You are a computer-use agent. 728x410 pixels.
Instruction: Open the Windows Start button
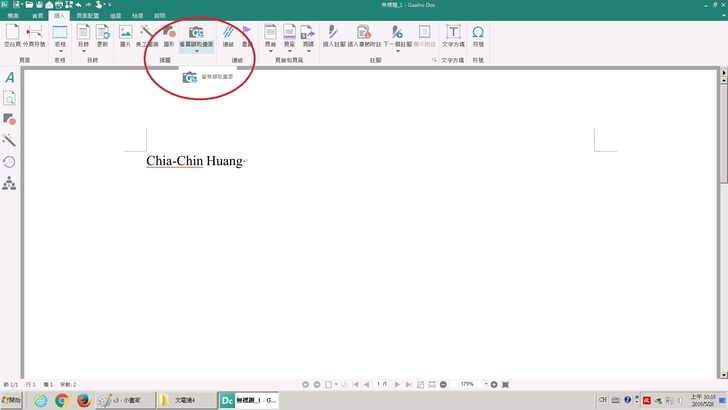[x=12, y=400]
